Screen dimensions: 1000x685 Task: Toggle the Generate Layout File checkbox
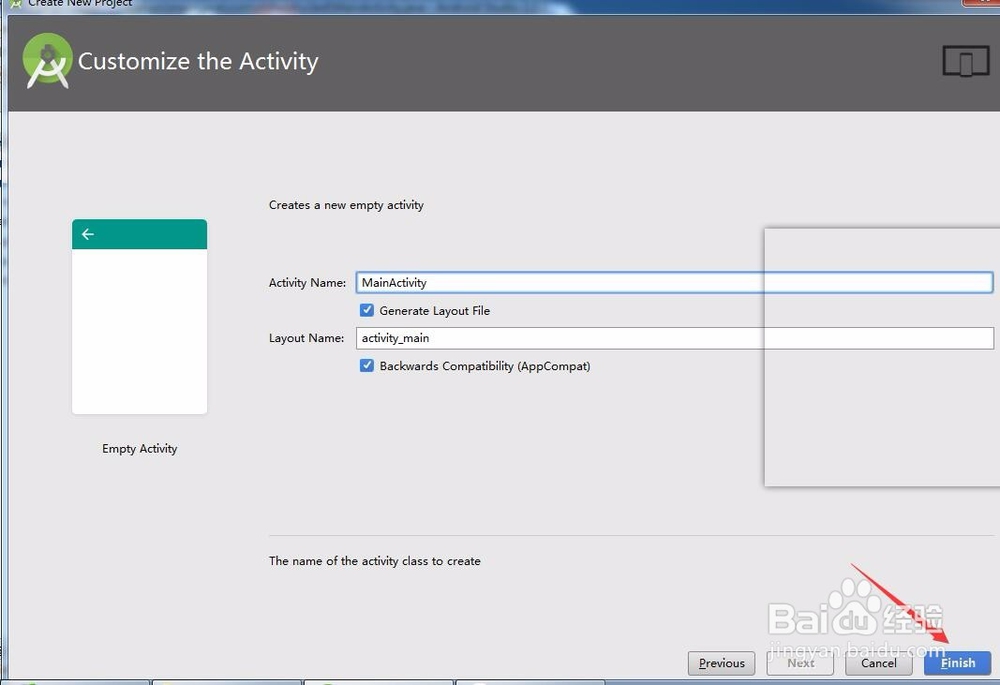(x=367, y=311)
